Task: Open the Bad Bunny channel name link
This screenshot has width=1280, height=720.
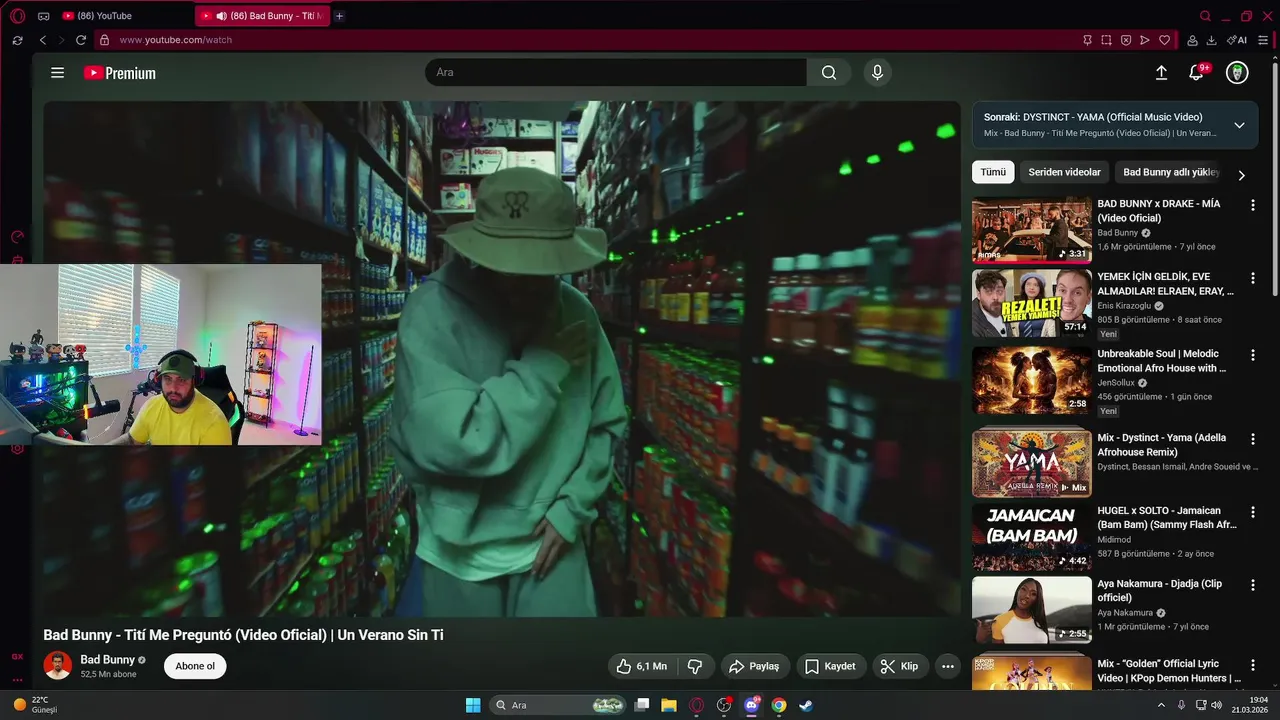Action: pos(107,660)
